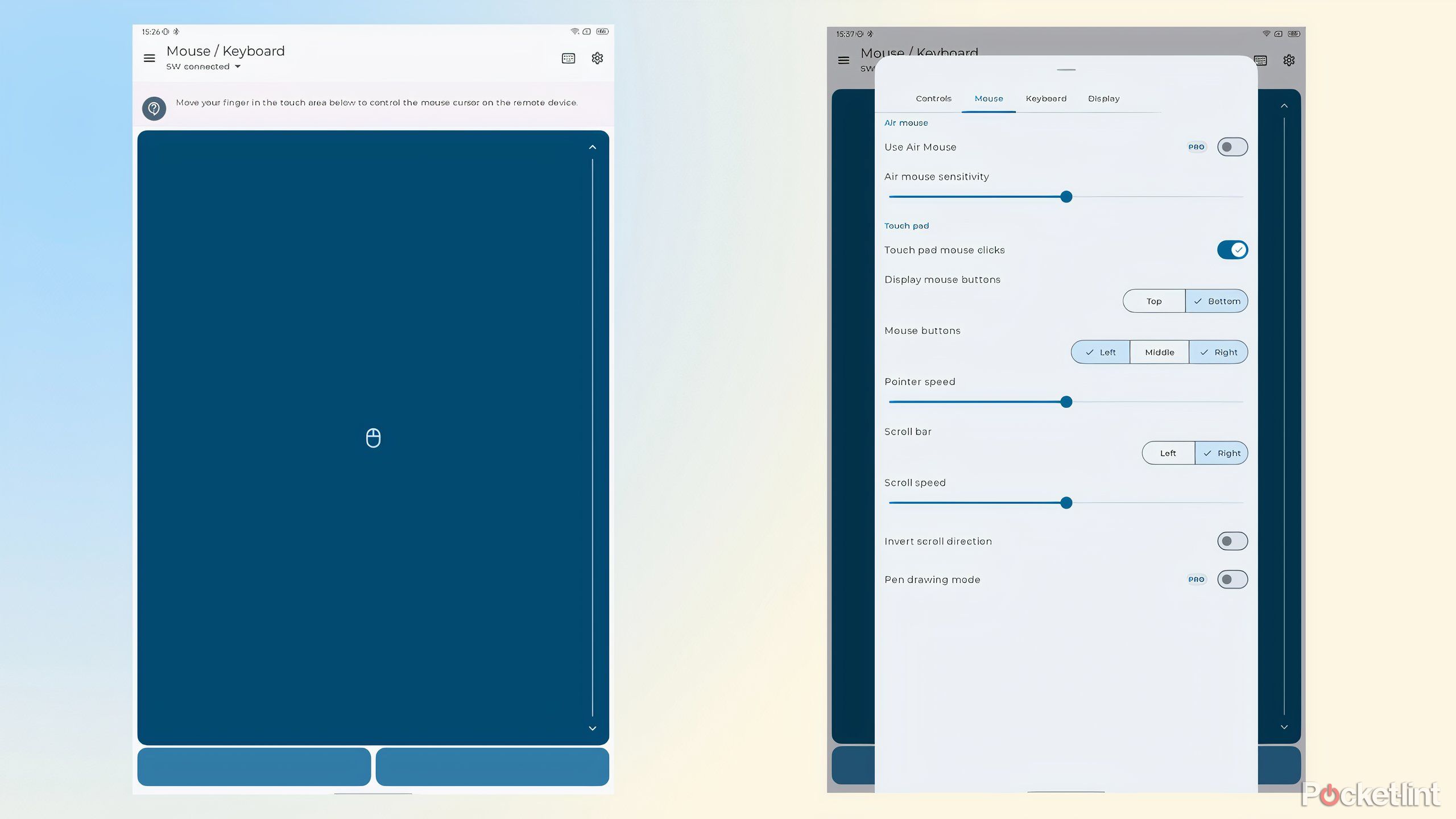The width and height of the screenshot is (1456, 819).
Task: Click the settings gear icon left screen
Action: click(x=597, y=58)
